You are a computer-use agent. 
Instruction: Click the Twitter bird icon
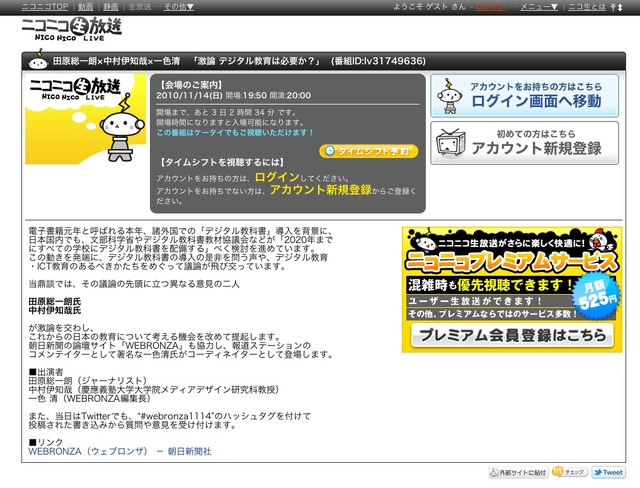pyautogui.click(x=598, y=472)
